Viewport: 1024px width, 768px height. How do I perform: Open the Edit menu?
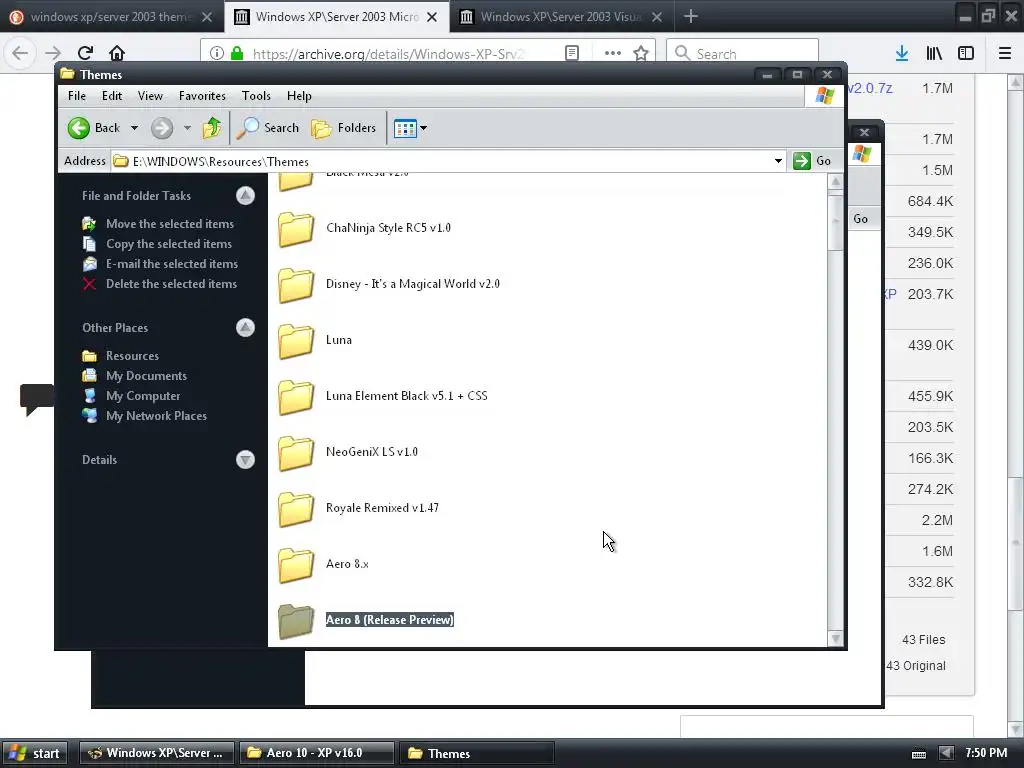(x=112, y=96)
